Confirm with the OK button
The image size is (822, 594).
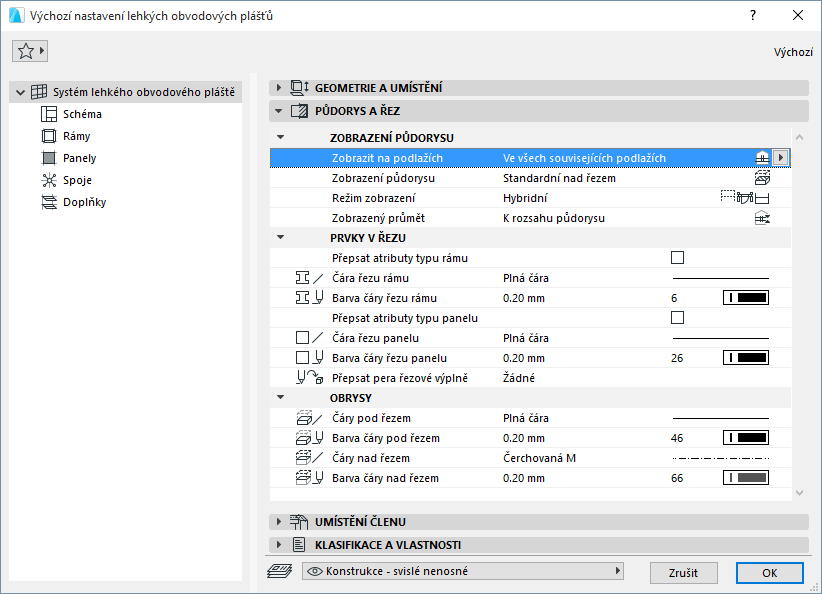[770, 573]
